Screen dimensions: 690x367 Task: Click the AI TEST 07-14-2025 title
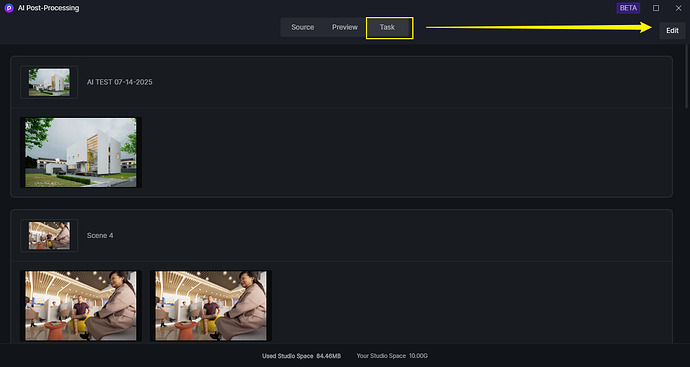pos(120,82)
